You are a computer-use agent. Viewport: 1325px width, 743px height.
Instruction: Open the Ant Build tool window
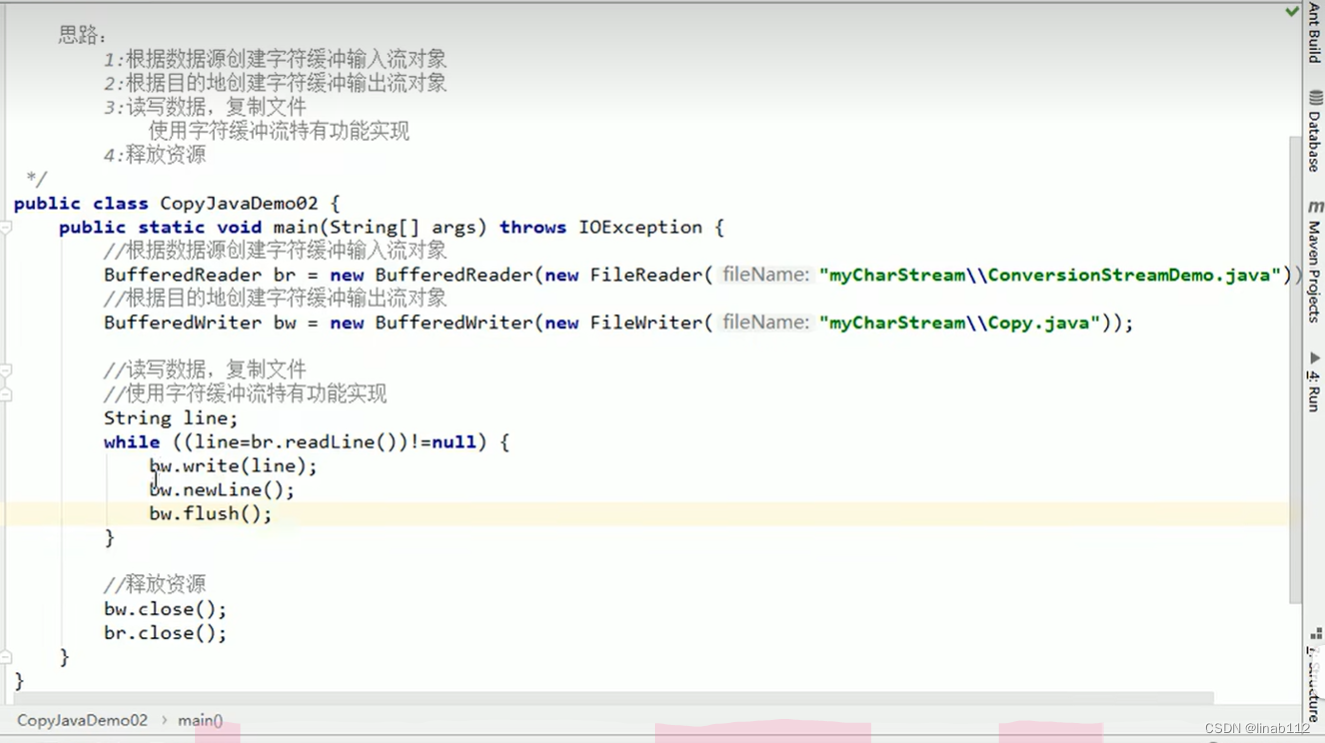[x=1314, y=34]
